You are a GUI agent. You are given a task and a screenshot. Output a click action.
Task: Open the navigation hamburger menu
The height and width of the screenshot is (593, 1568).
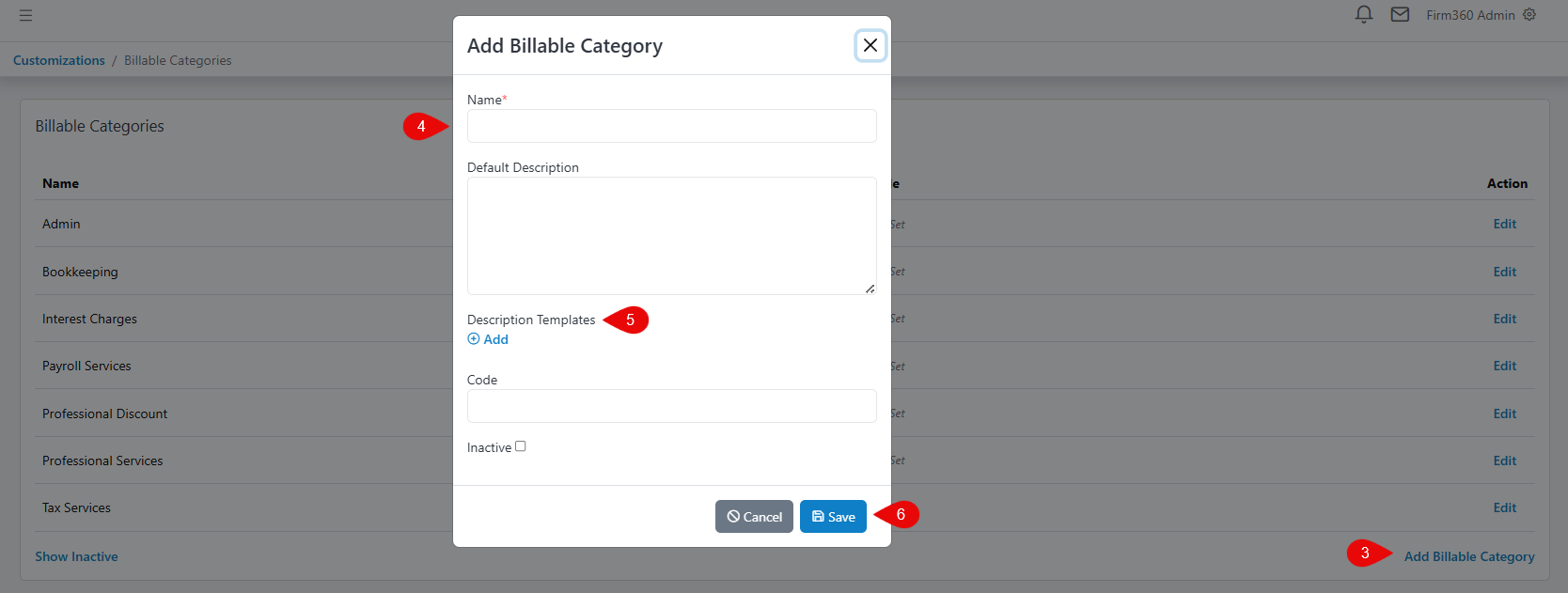pos(25,15)
